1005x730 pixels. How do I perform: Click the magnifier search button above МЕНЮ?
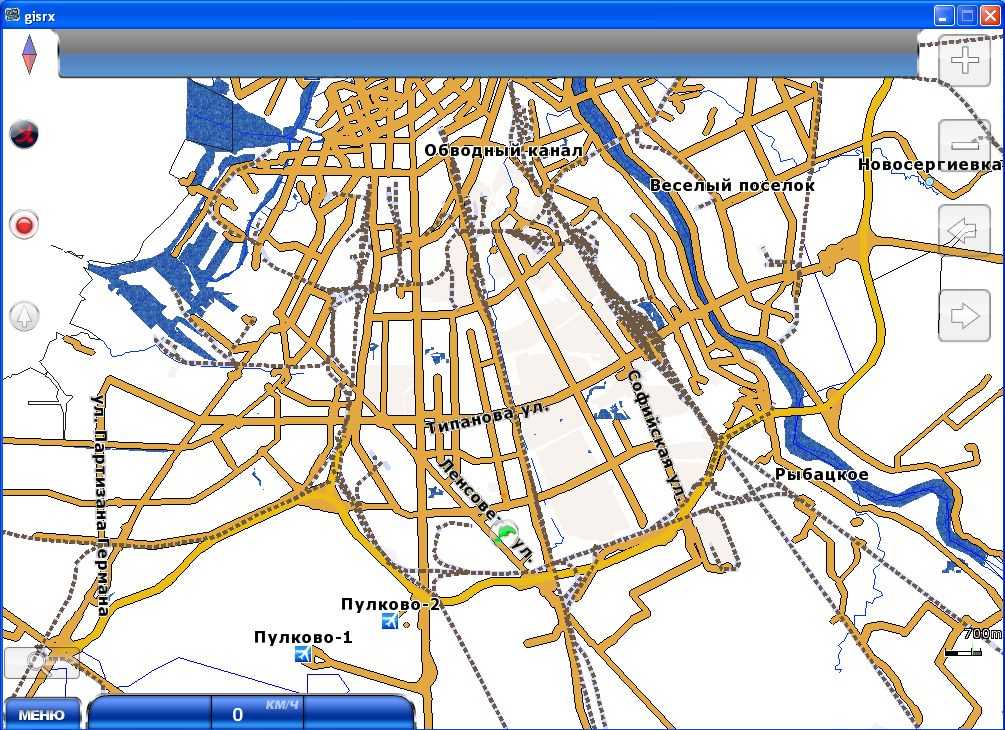(x=41, y=662)
